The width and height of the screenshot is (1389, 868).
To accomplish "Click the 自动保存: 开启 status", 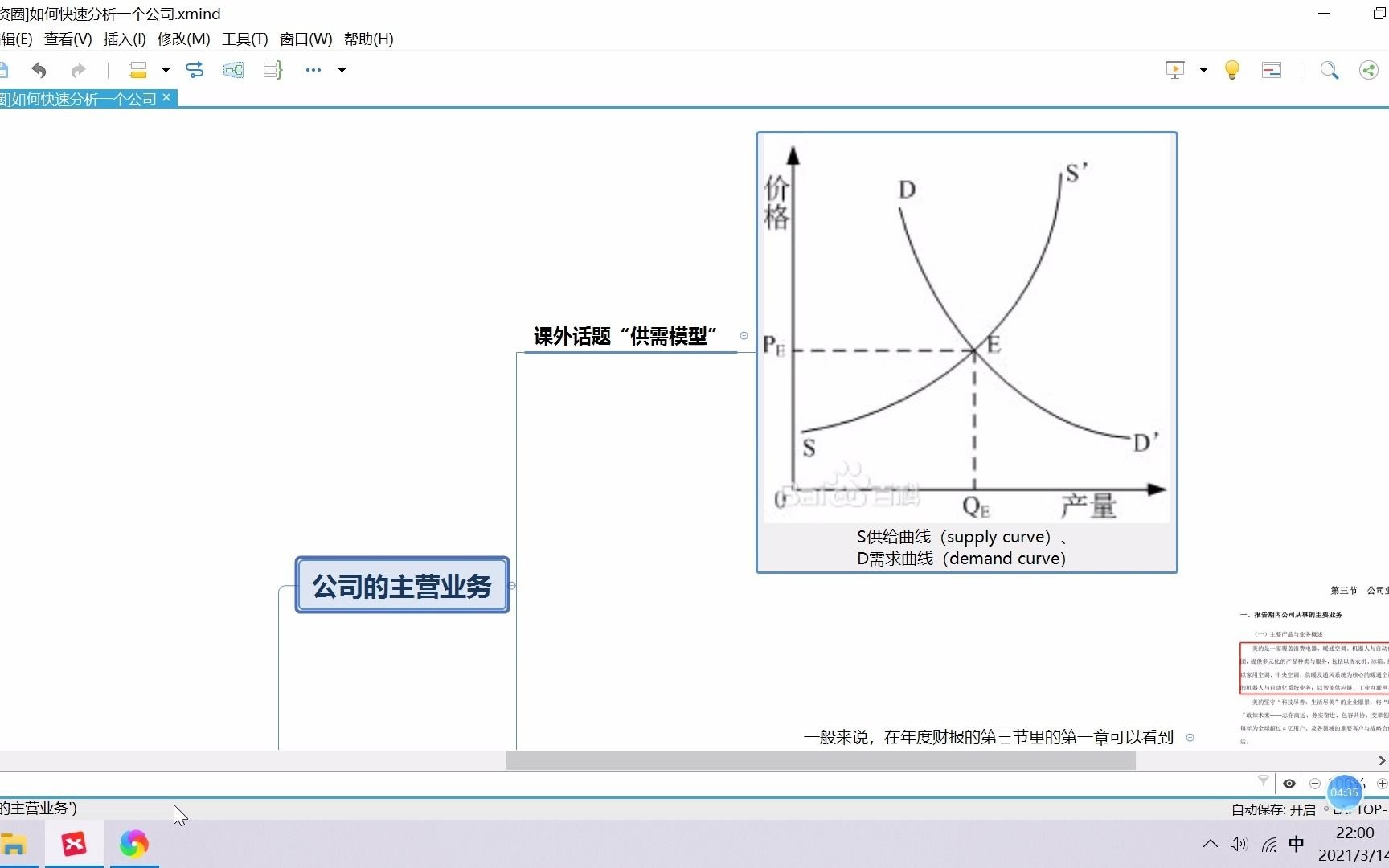I will pyautogui.click(x=1273, y=809).
